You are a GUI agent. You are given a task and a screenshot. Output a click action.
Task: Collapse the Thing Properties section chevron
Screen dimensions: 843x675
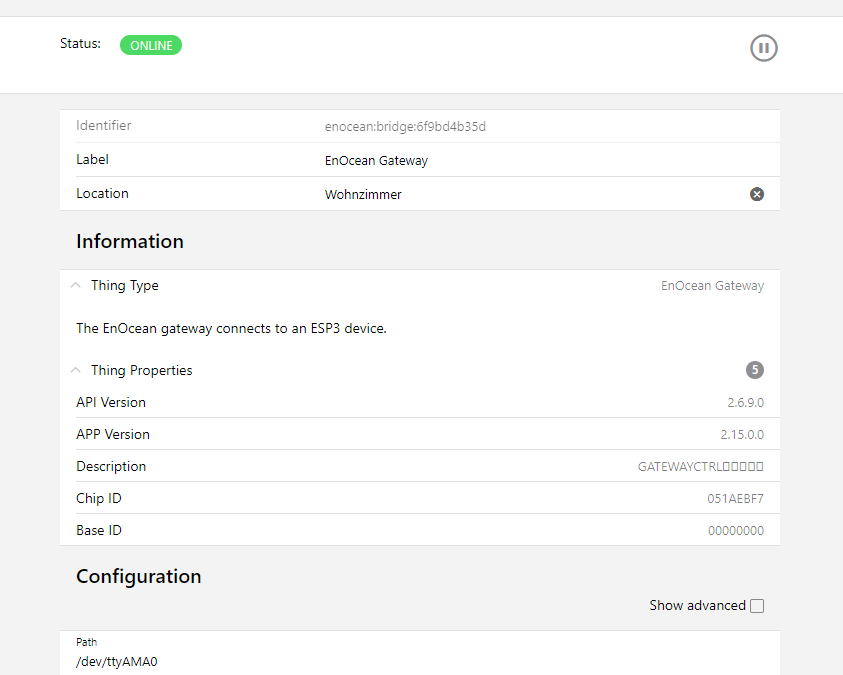[76, 371]
